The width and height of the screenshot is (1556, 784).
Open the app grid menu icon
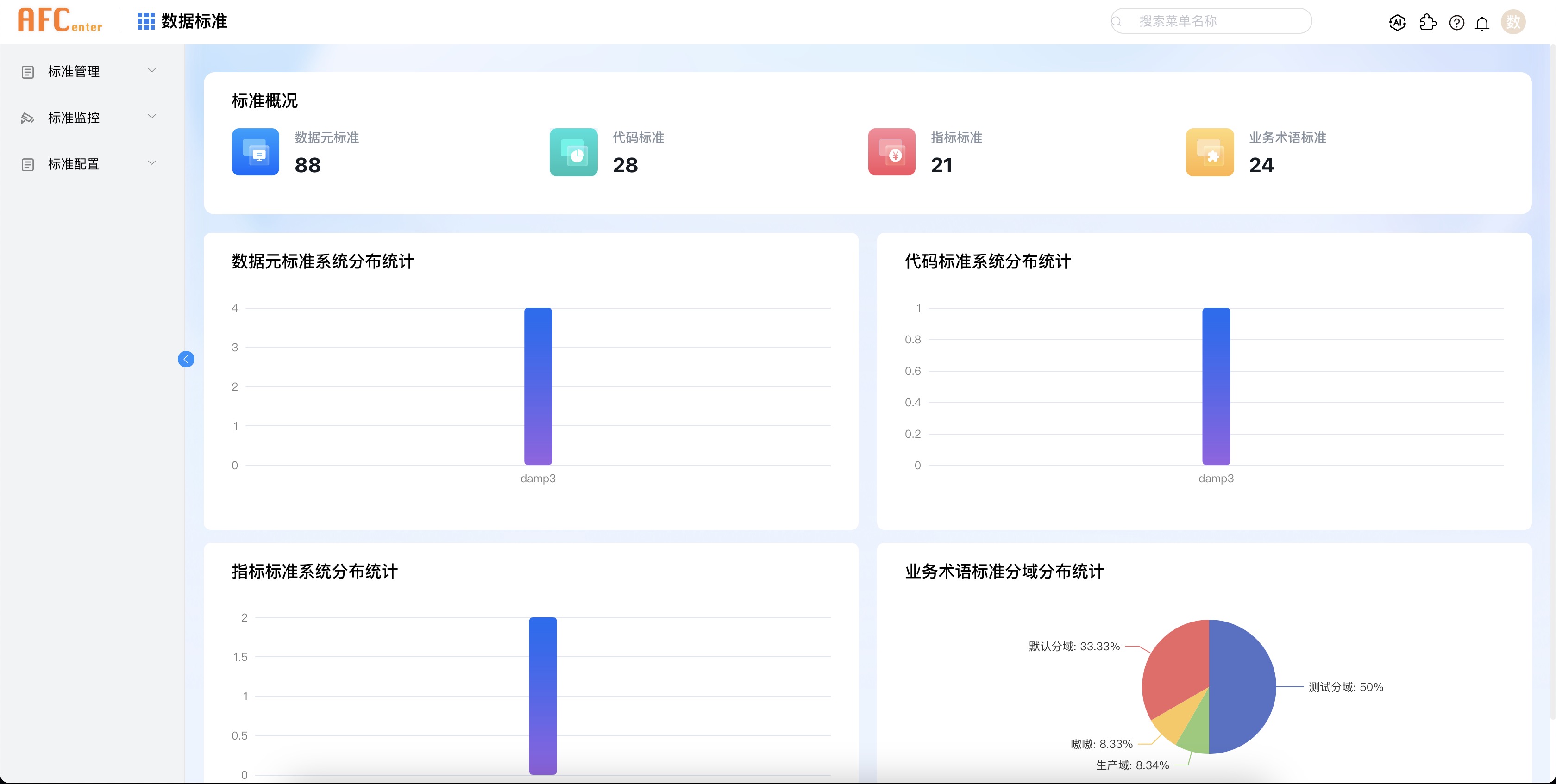click(x=145, y=21)
